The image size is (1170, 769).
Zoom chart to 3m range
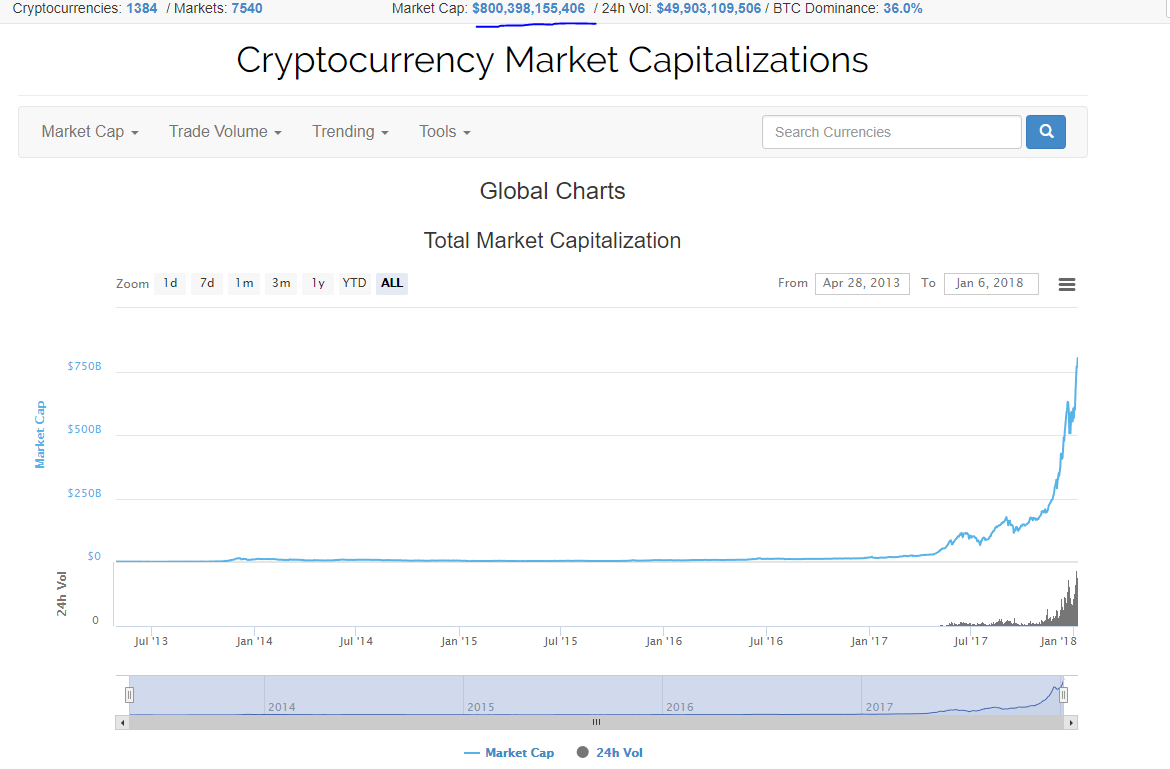coord(281,283)
